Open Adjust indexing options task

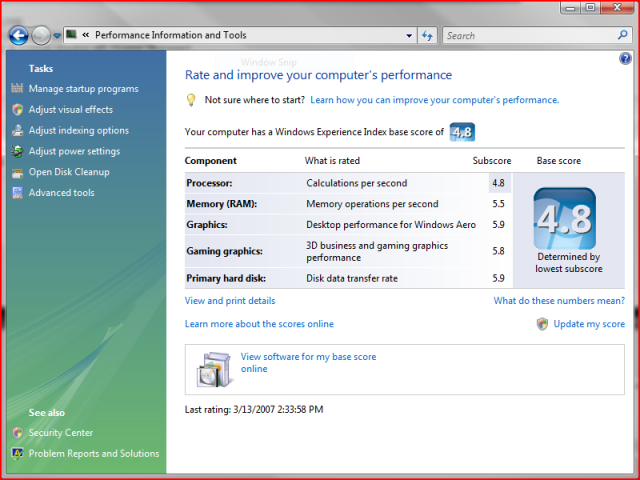(x=79, y=130)
